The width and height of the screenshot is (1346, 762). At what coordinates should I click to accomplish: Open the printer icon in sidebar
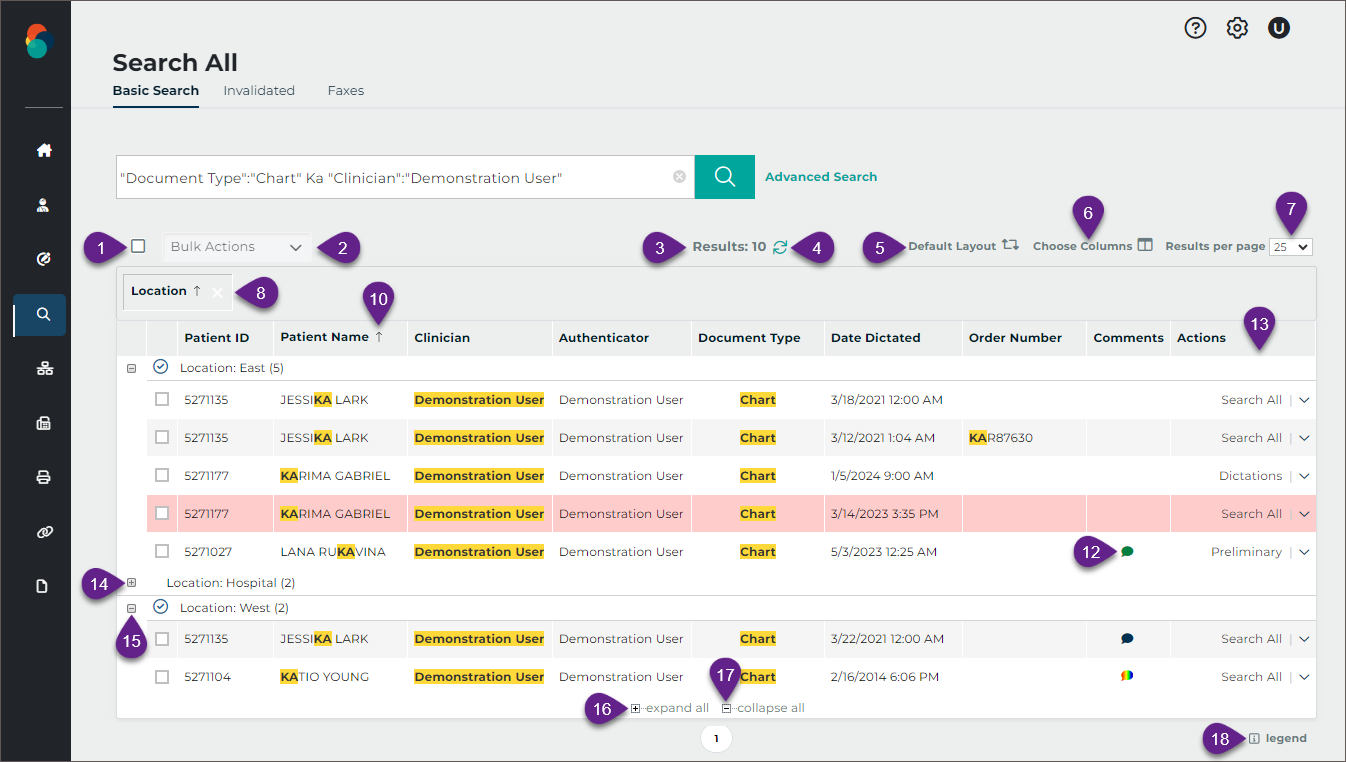pos(43,477)
